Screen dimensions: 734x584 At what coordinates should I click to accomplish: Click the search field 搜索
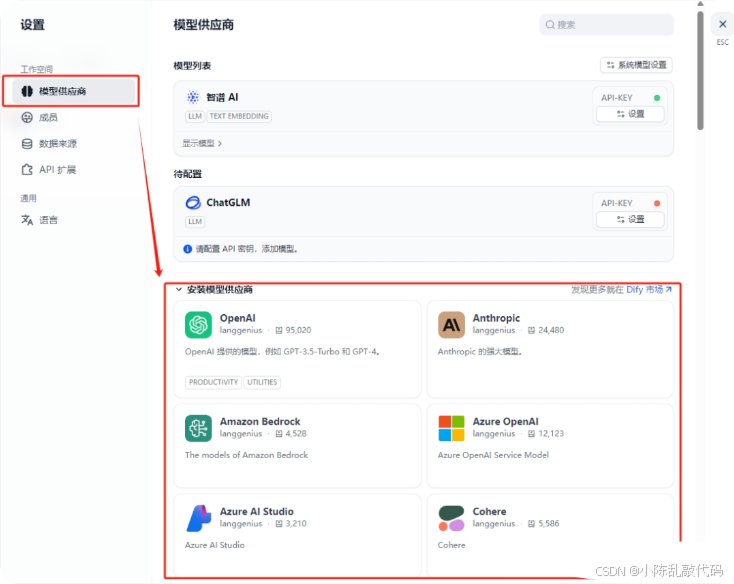606,24
